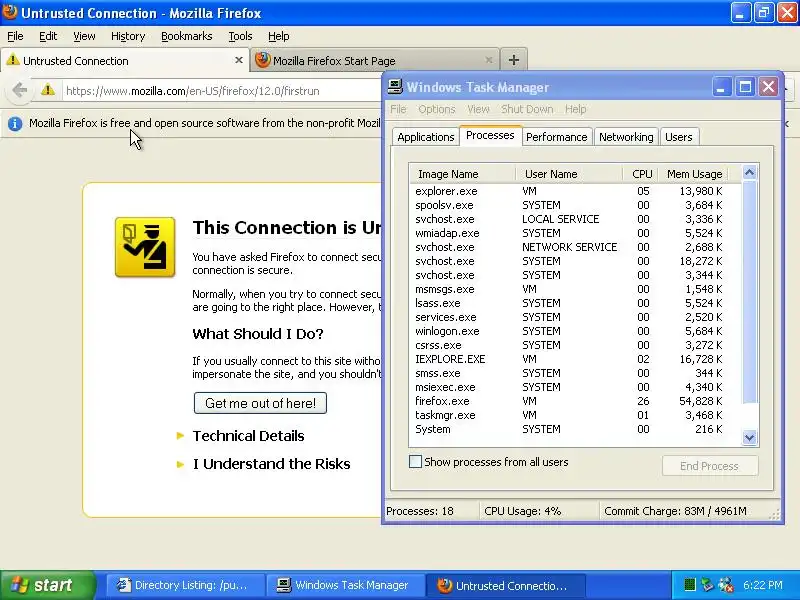This screenshot has width=800, height=600.
Task: Open Firefox Bookmarks menu
Action: pyautogui.click(x=187, y=36)
